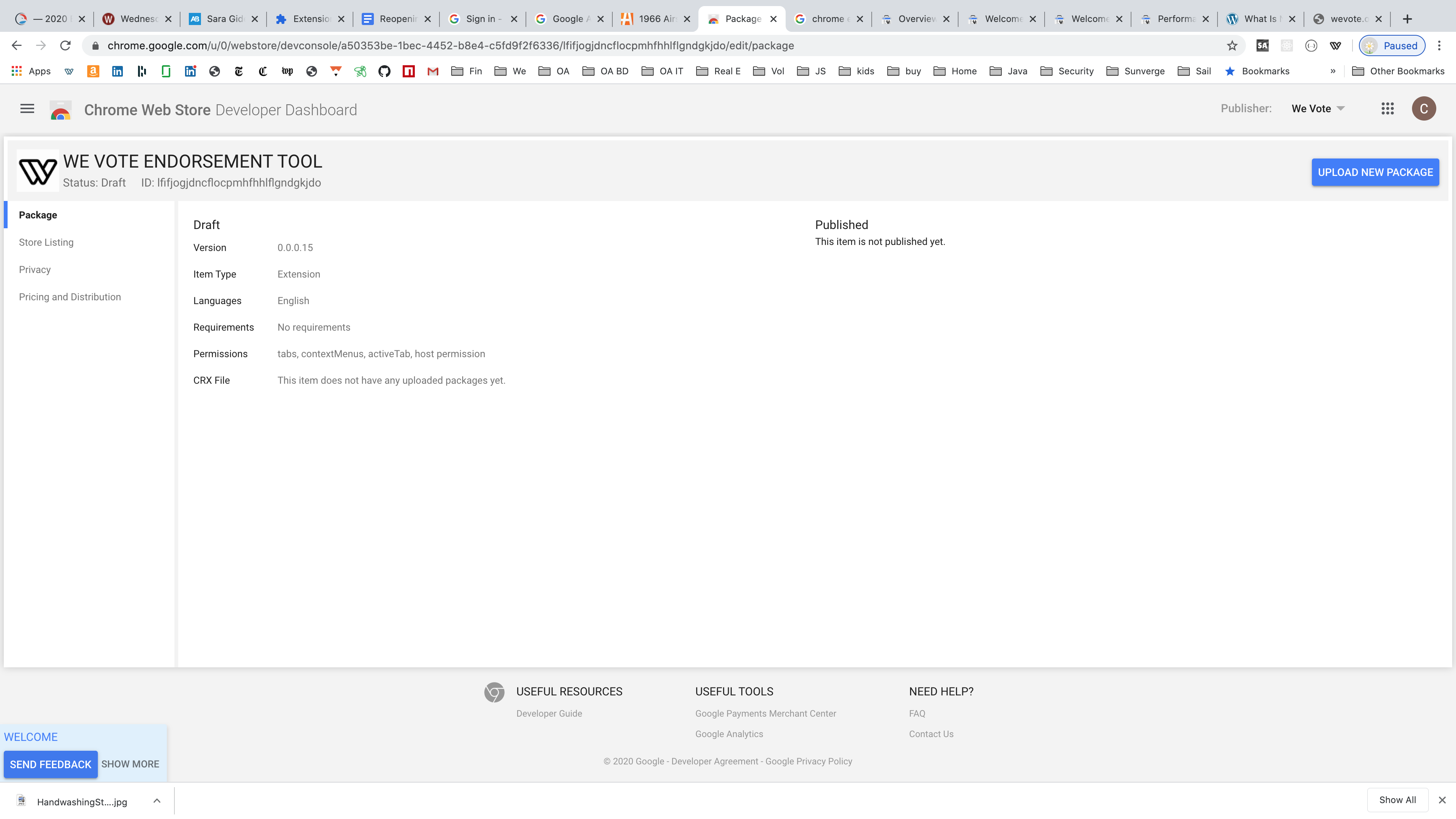Open GitHub bookmark icon
Viewport: 1456px width, 819px height.
(x=384, y=71)
